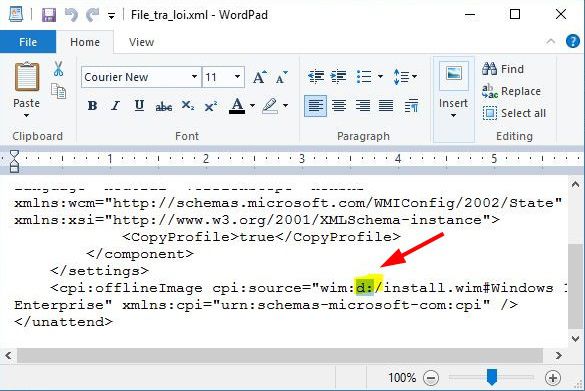This screenshot has width=585, height=391.
Task: Apply the text color A button
Action: (x=237, y=106)
